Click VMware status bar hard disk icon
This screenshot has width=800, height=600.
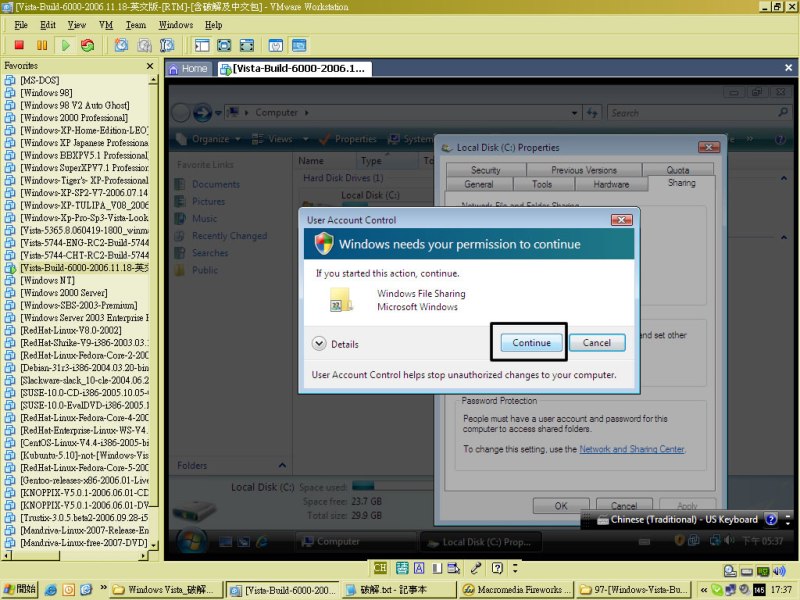746,571
